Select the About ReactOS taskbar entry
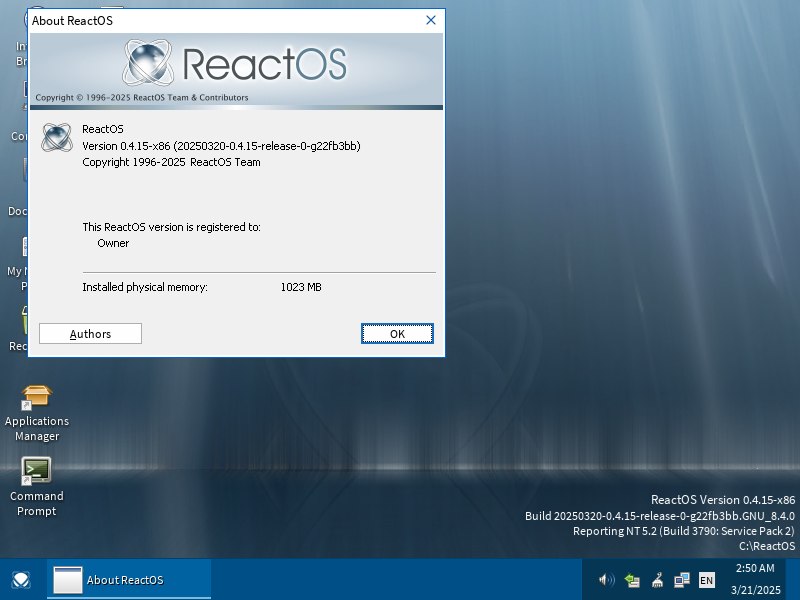Viewport: 800px width, 600px height. coord(130,580)
